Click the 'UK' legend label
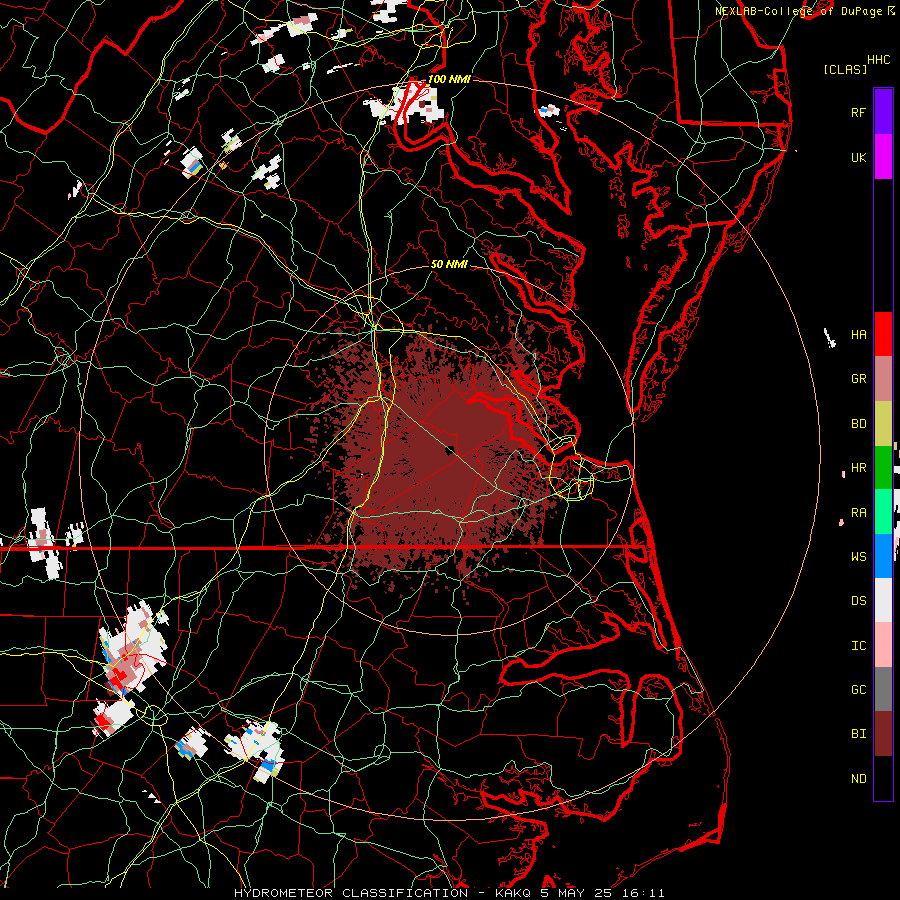 (858, 157)
